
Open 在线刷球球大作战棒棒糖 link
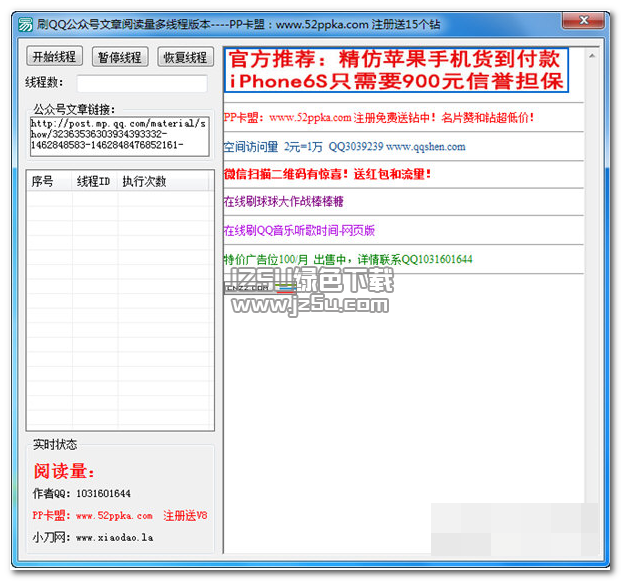point(284,202)
